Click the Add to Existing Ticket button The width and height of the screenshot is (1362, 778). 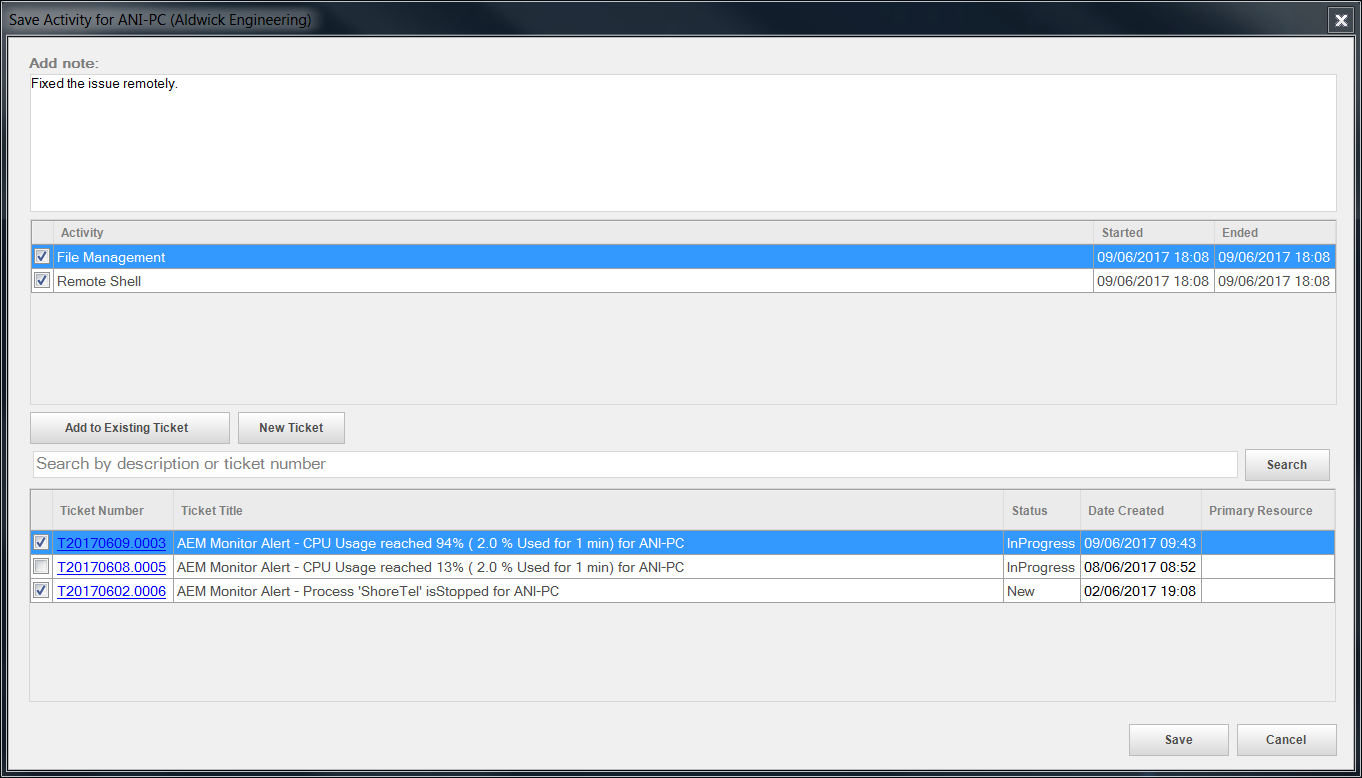(130, 428)
